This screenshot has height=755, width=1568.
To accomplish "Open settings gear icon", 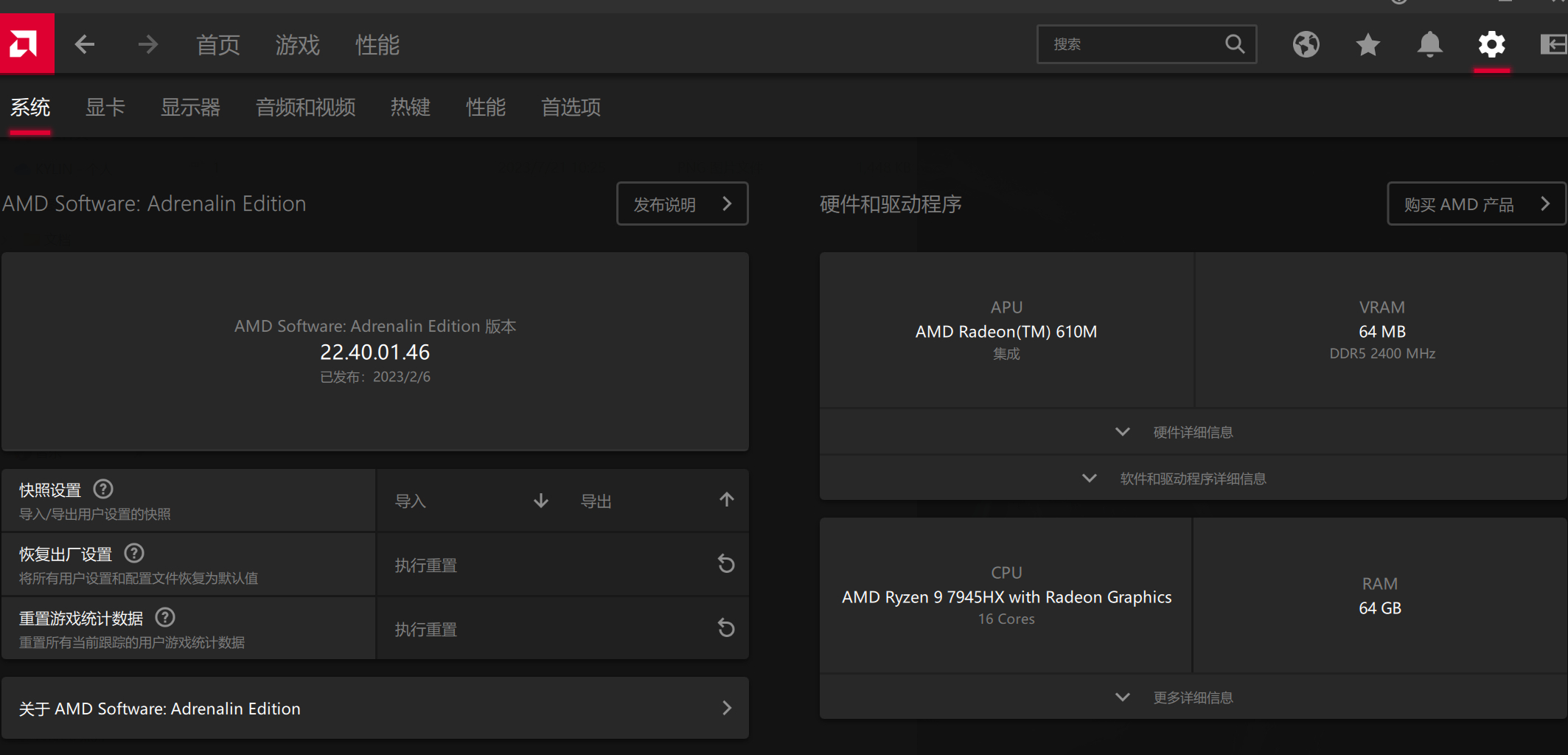I will 1491,44.
